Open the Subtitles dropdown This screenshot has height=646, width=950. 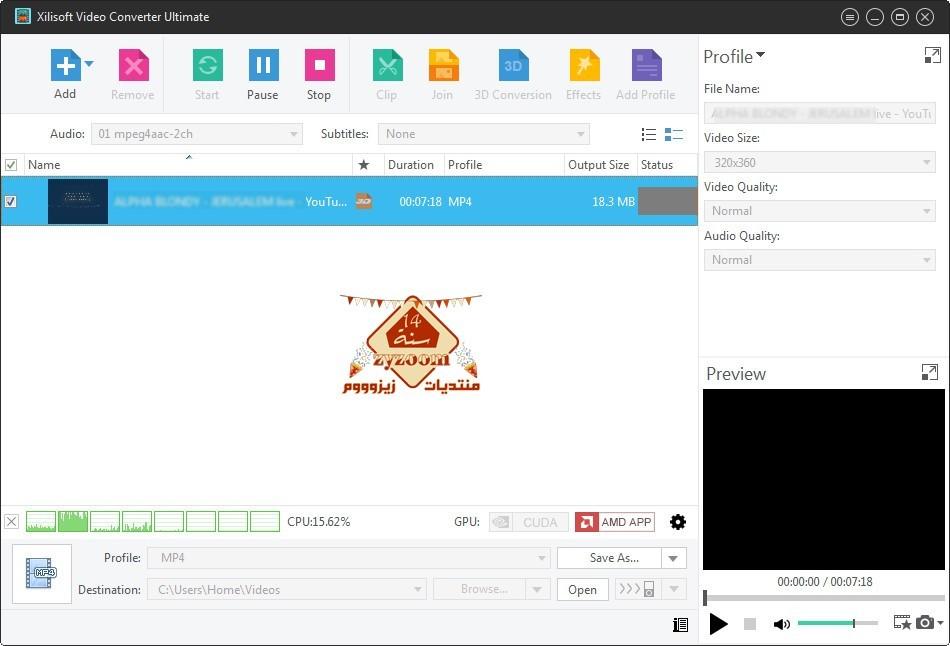click(x=483, y=134)
